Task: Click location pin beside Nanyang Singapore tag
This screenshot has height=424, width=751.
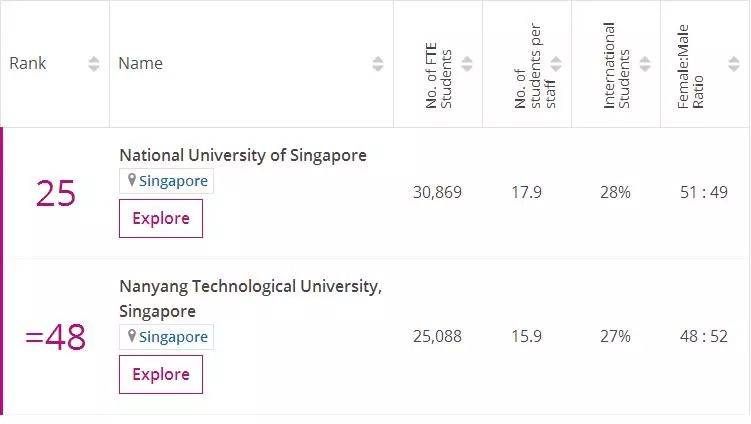Action: coord(132,336)
